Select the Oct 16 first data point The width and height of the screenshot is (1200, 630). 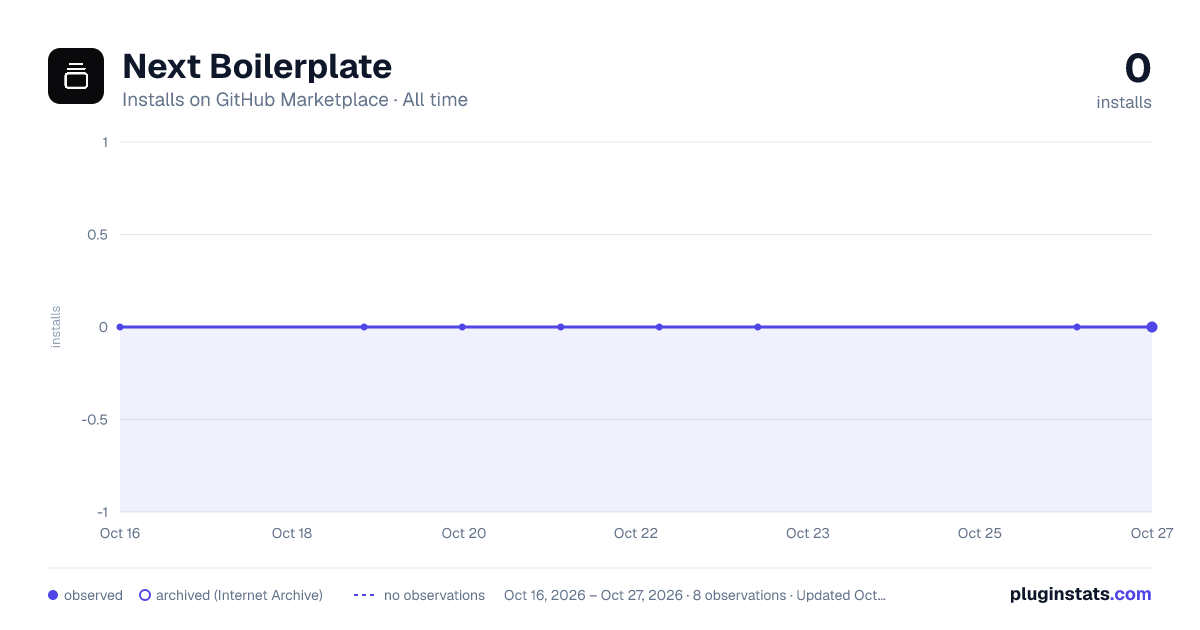120,327
